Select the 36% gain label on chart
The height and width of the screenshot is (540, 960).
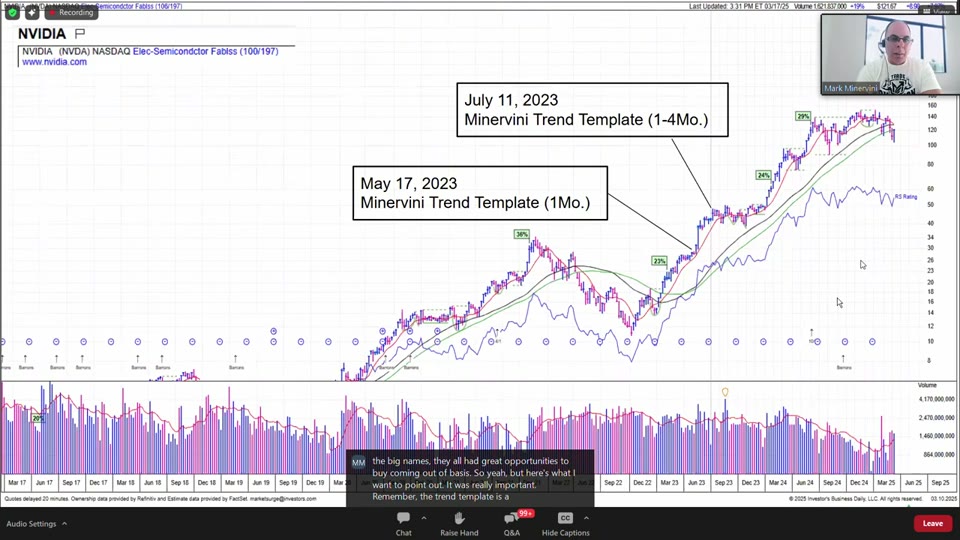click(x=521, y=234)
